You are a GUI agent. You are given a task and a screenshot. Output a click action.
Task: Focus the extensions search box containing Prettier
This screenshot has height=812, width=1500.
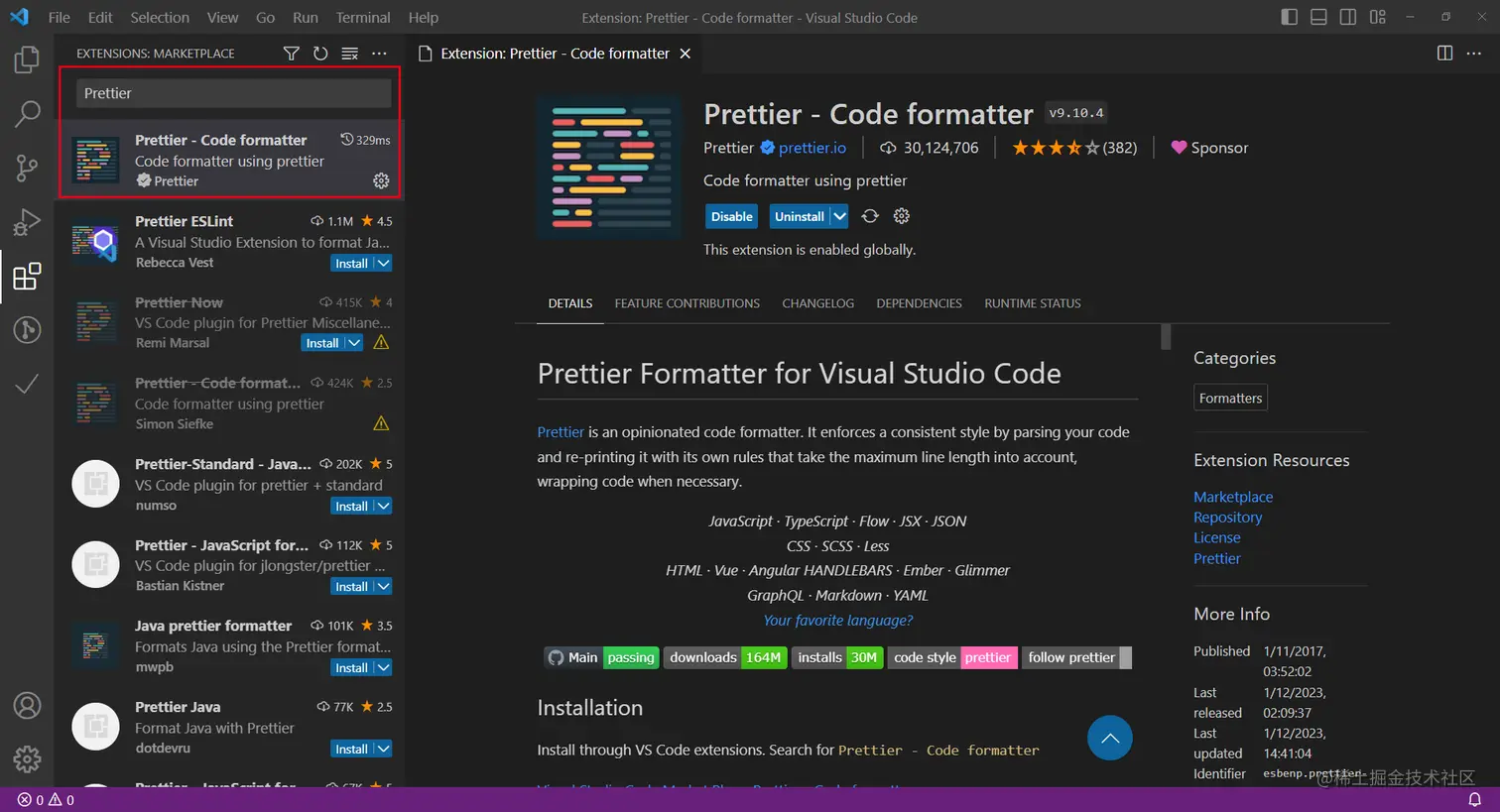coord(233,93)
